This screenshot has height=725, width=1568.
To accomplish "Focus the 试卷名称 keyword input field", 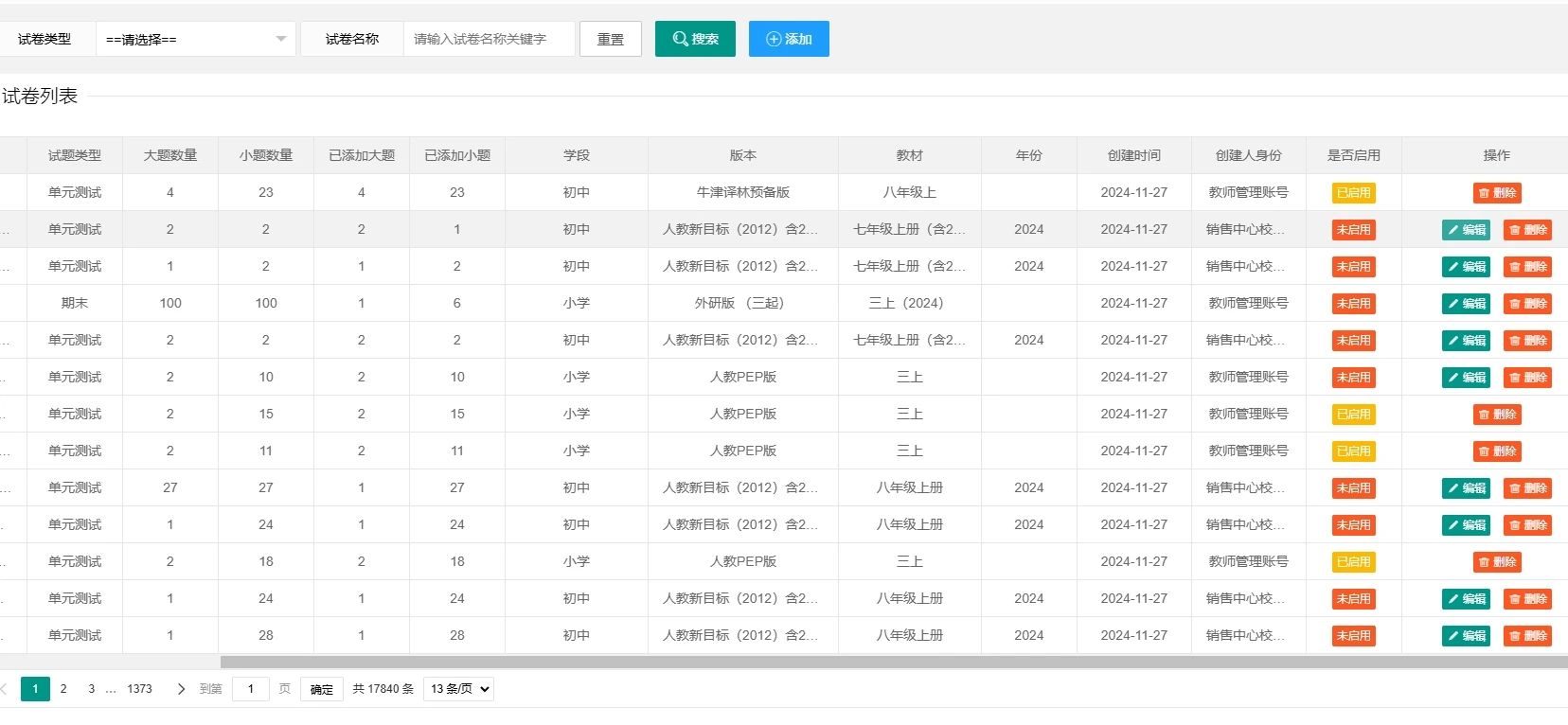I will click(x=489, y=39).
